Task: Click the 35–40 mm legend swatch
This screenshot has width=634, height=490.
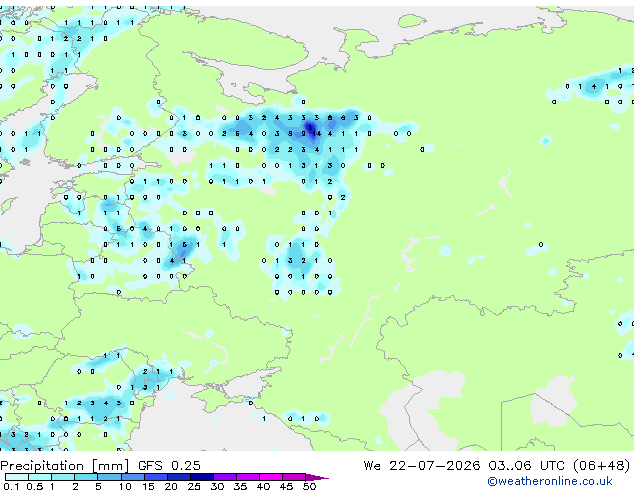Action: point(248,477)
